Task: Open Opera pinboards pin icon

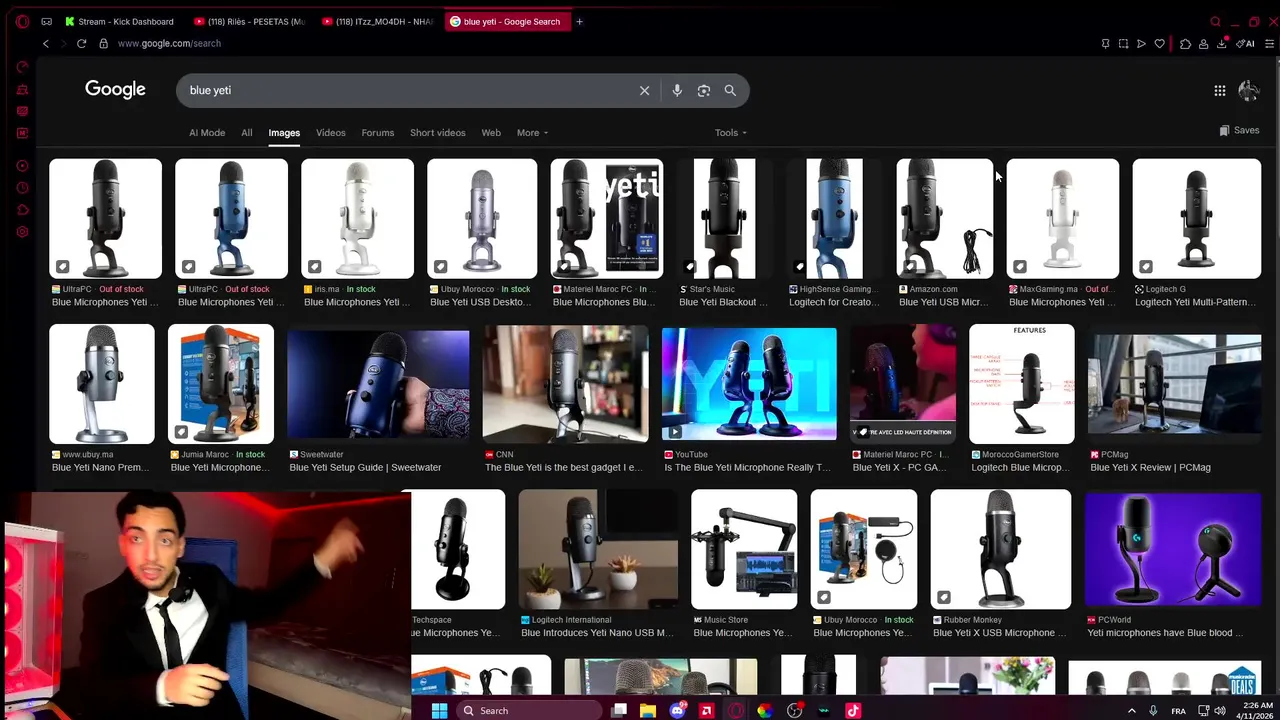Action: point(1105,43)
